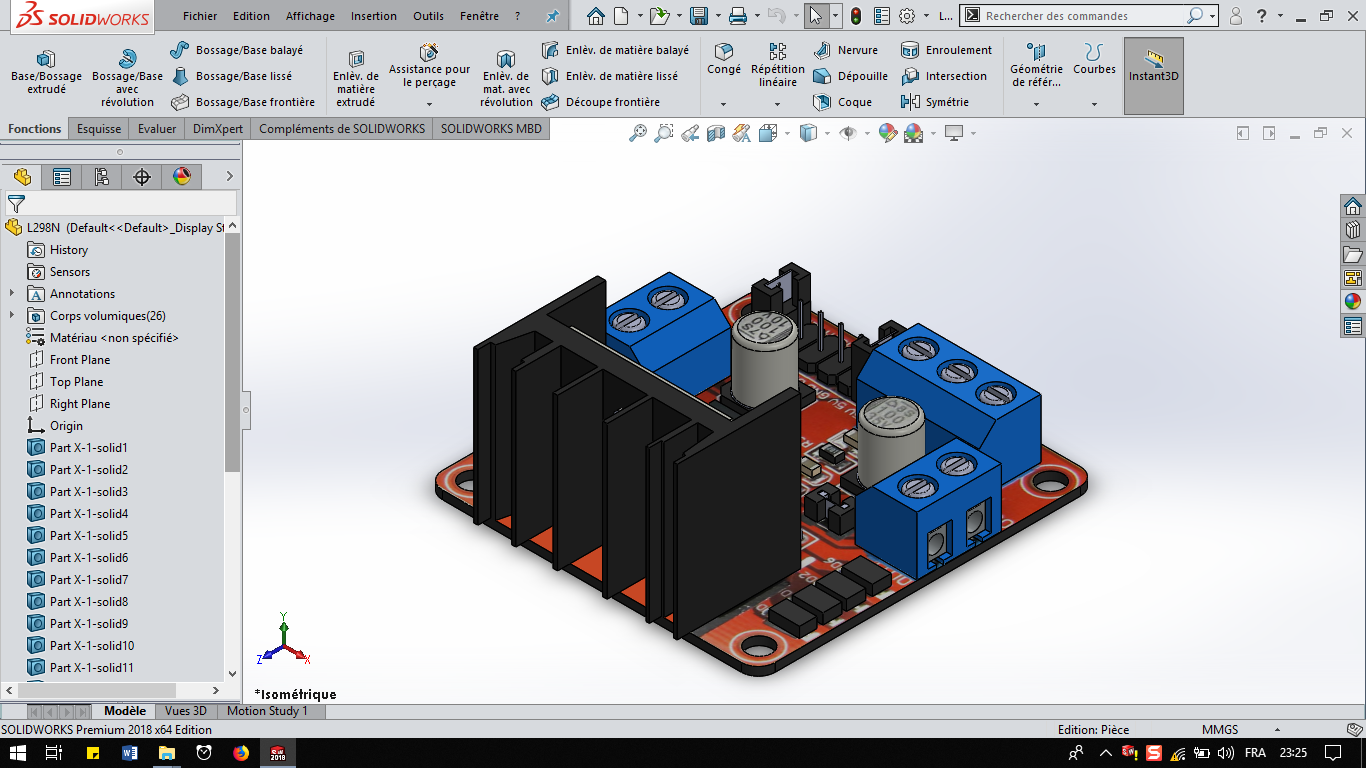Expand Annotations tree node
Screen dimensions: 1366x768
12,293
